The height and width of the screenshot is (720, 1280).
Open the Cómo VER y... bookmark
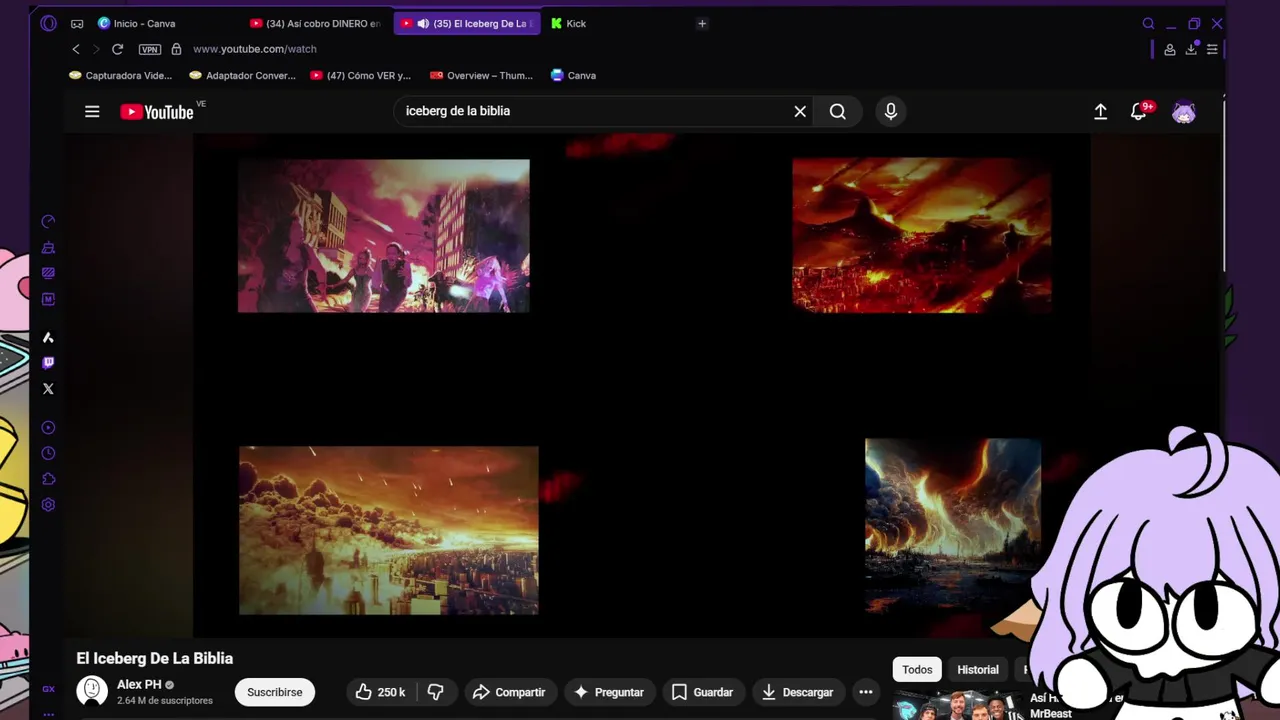[361, 75]
